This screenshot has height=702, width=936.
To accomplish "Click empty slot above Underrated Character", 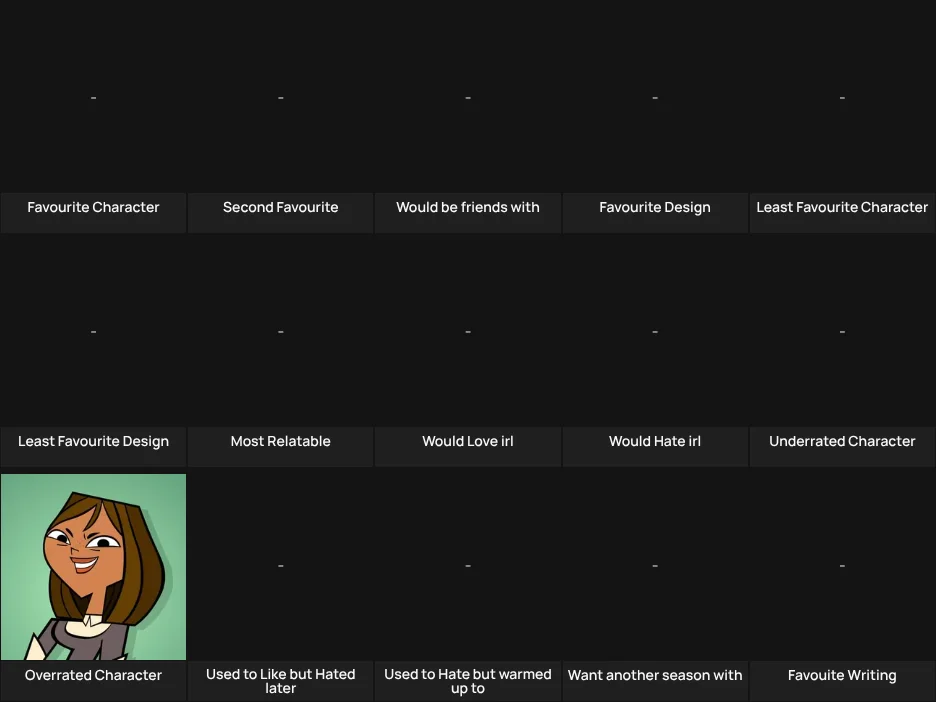I will pos(842,331).
